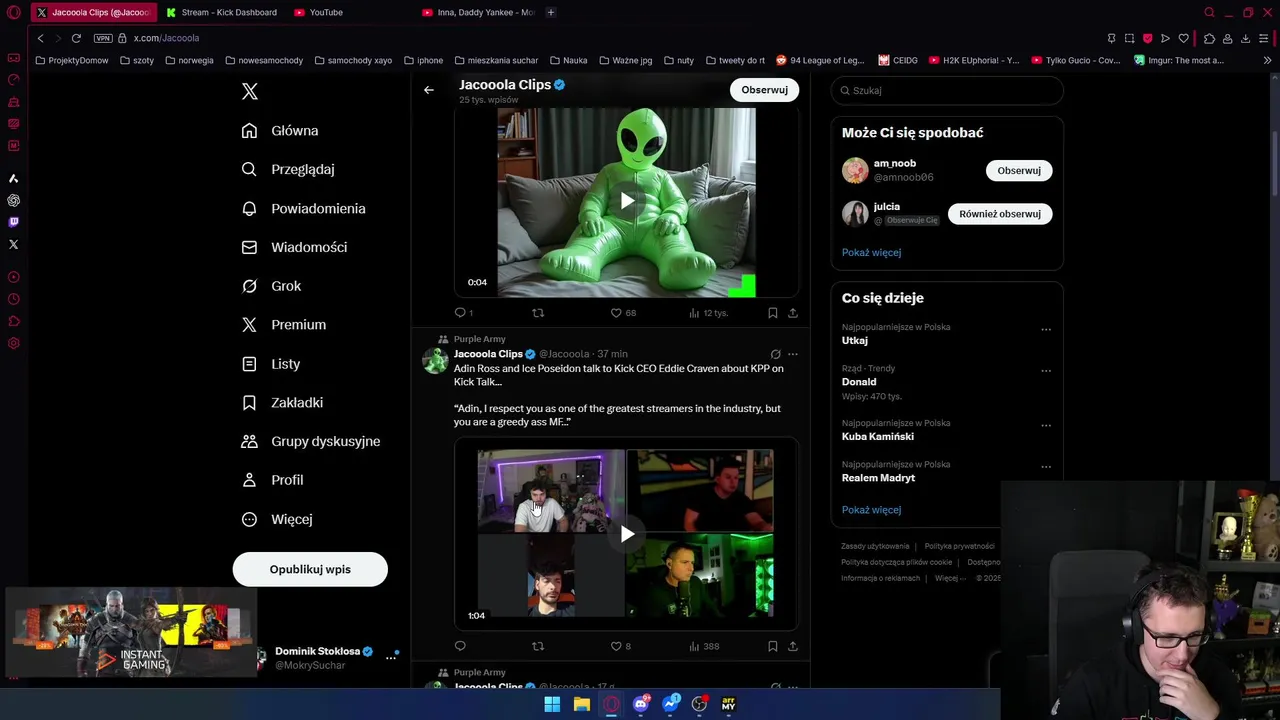Share the alien video post
Screen dimensions: 1280x720
click(x=793, y=313)
